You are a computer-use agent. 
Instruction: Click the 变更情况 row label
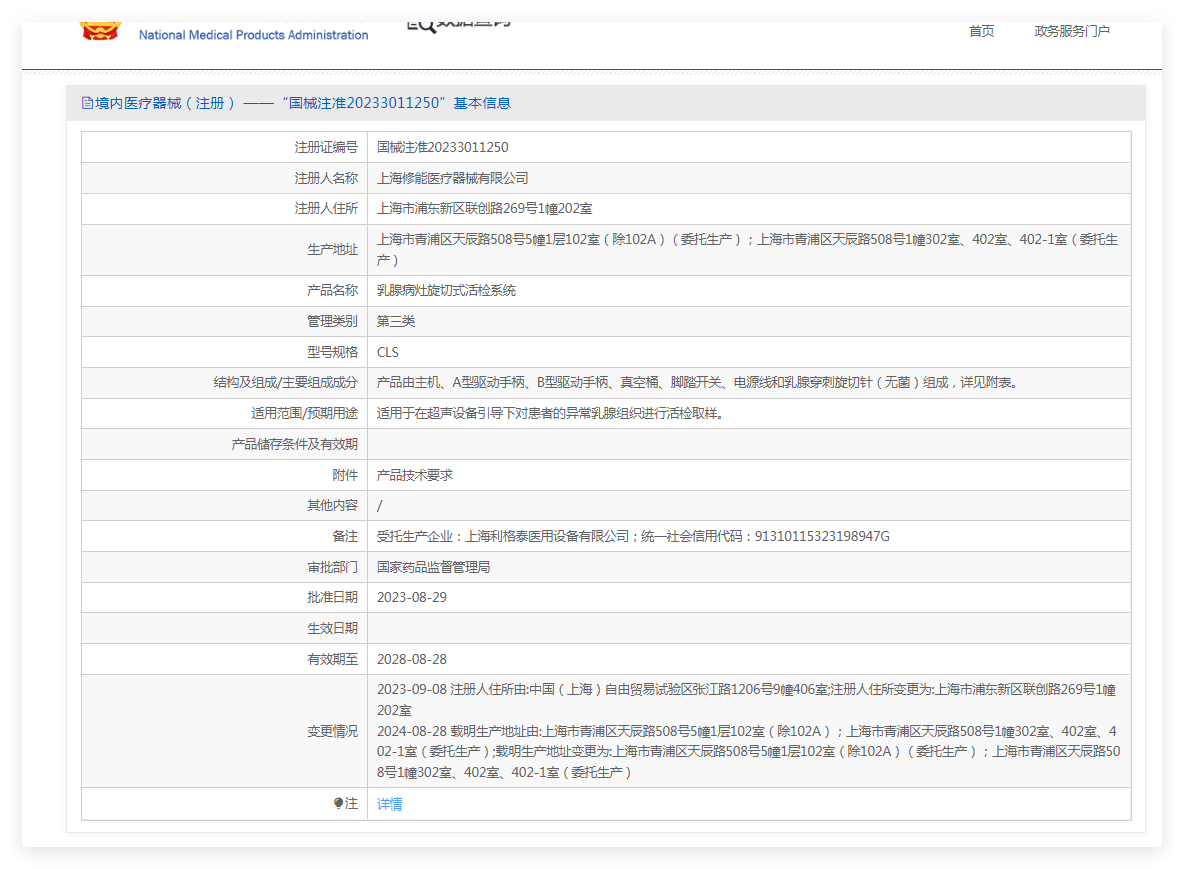pyautogui.click(x=332, y=731)
